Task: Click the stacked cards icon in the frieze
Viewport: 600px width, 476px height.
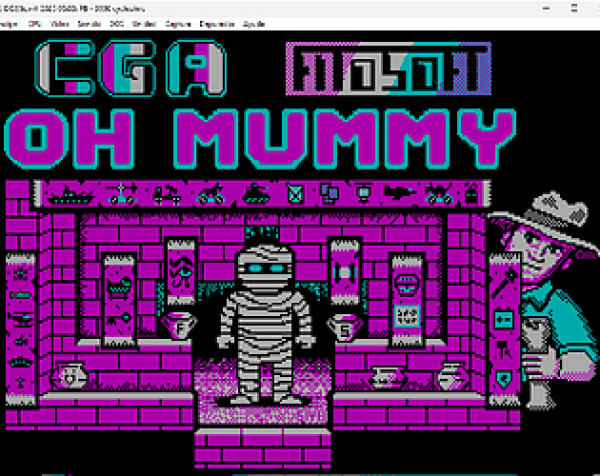Action: (329, 194)
